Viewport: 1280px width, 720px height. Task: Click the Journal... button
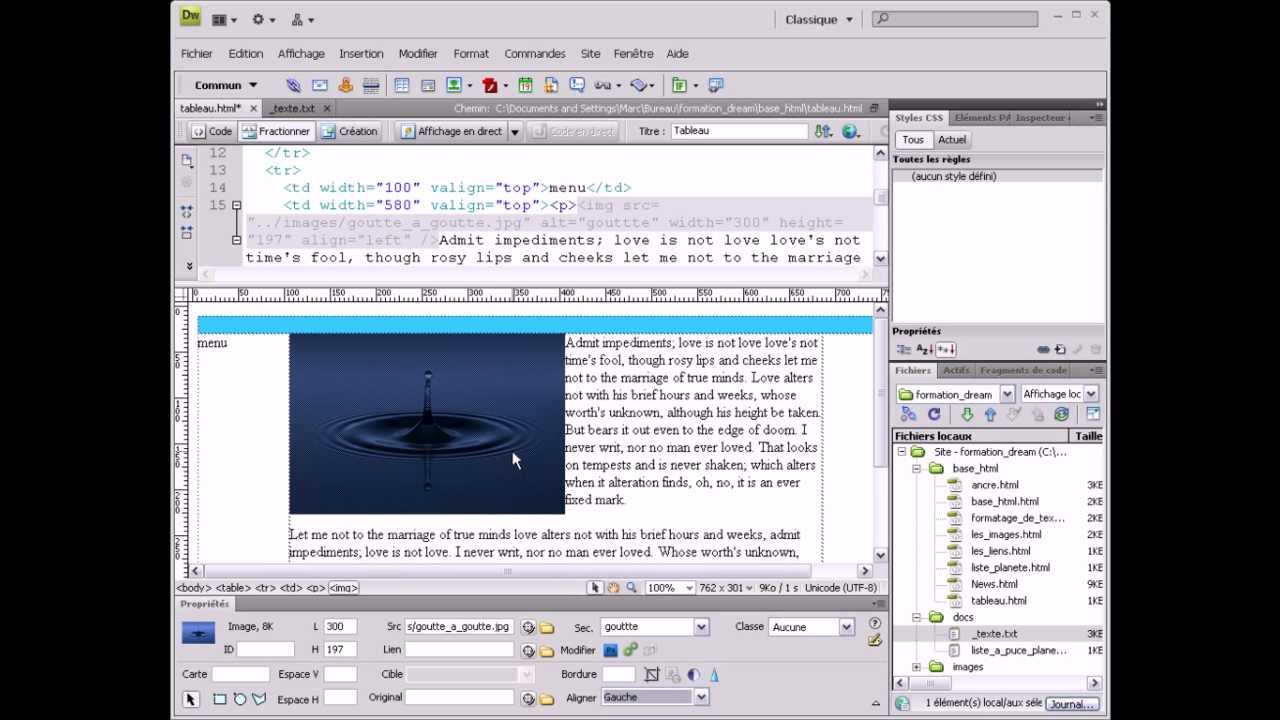tap(1071, 704)
